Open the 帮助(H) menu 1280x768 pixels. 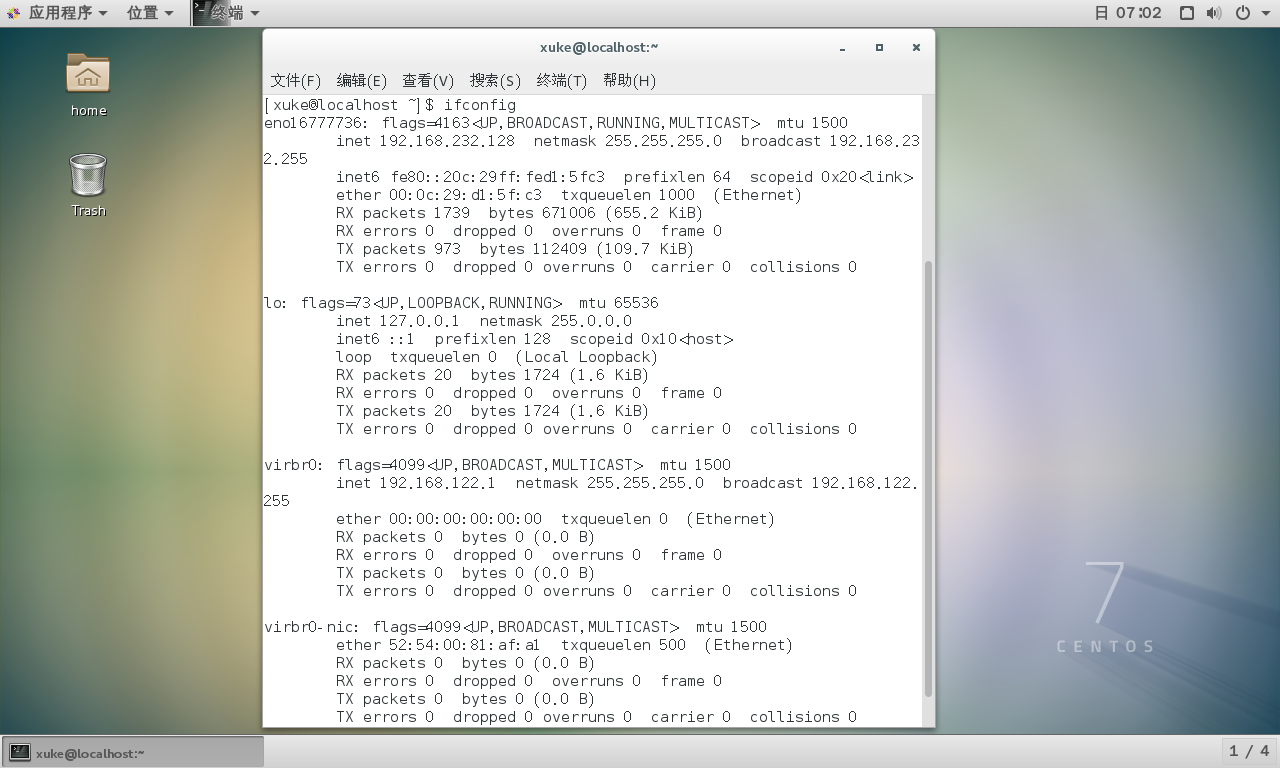[x=629, y=81]
